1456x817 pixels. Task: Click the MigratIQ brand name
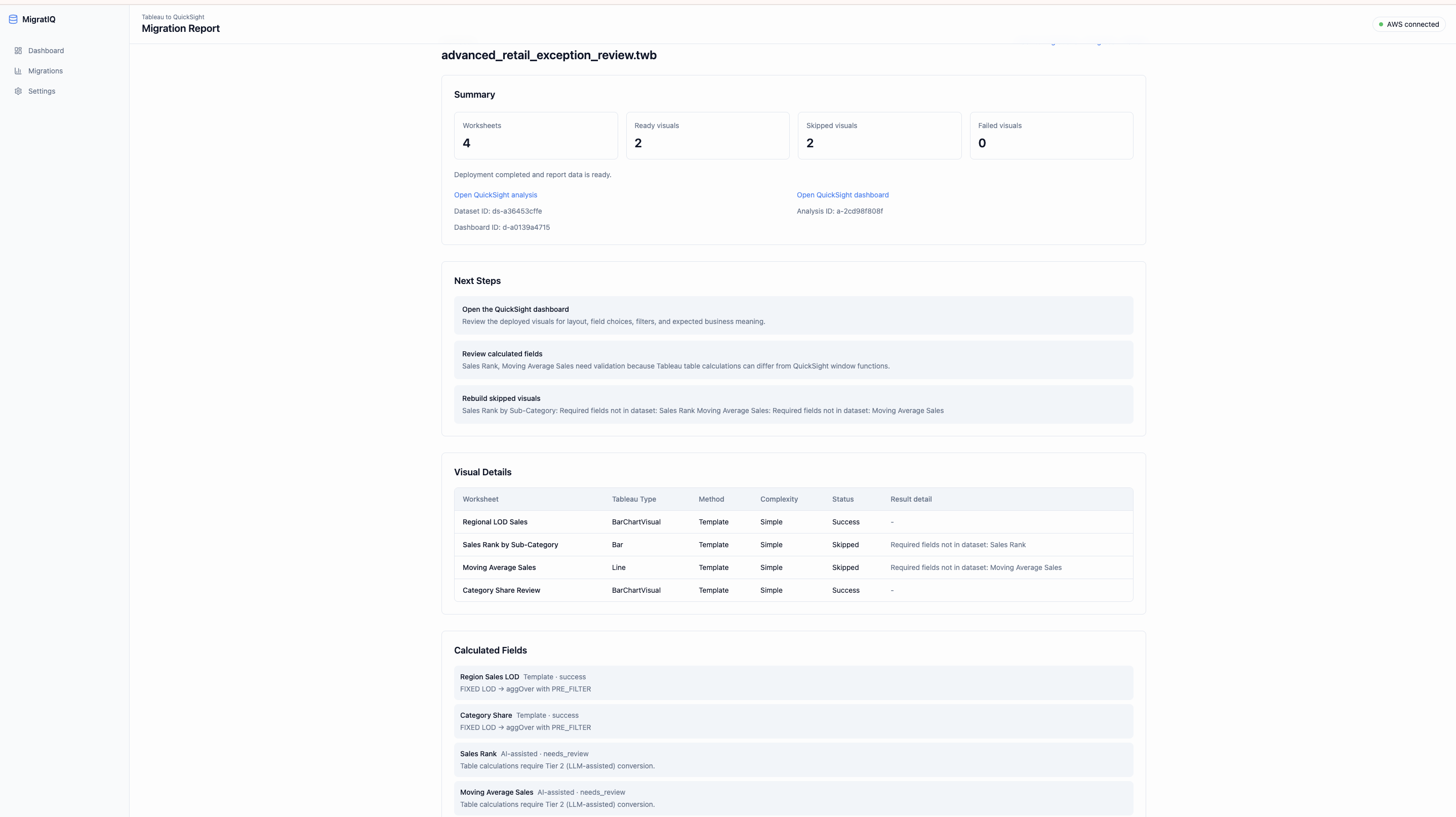[x=39, y=19]
